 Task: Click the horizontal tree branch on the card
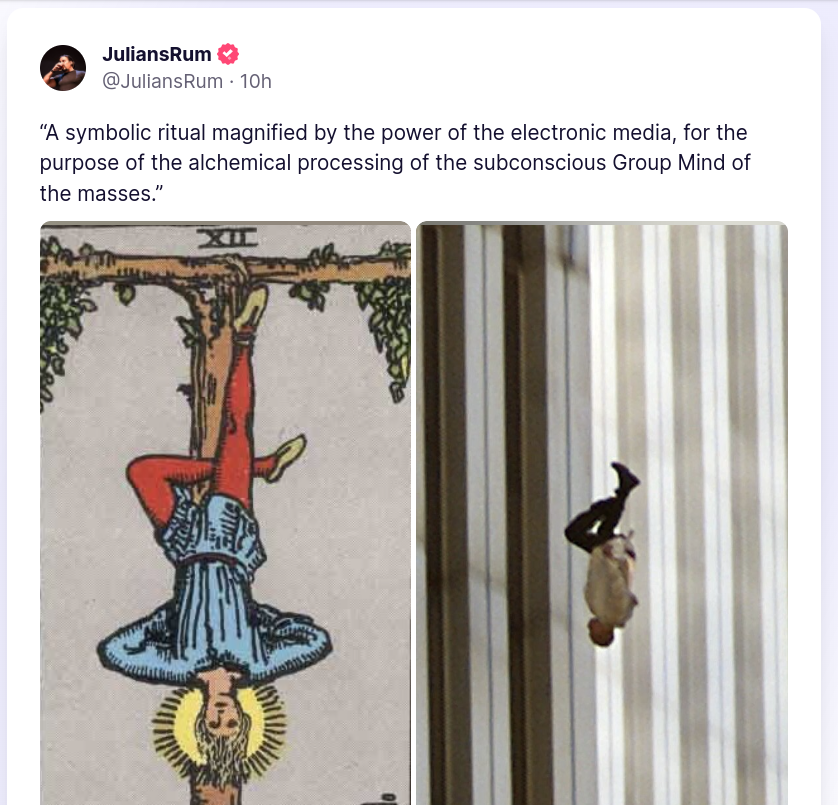226,269
